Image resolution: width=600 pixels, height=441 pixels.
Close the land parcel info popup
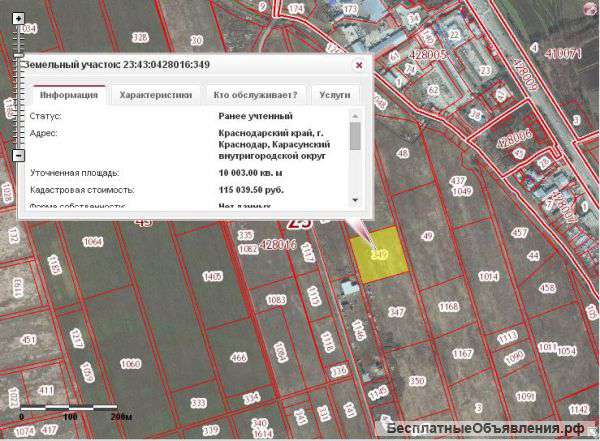359,65
